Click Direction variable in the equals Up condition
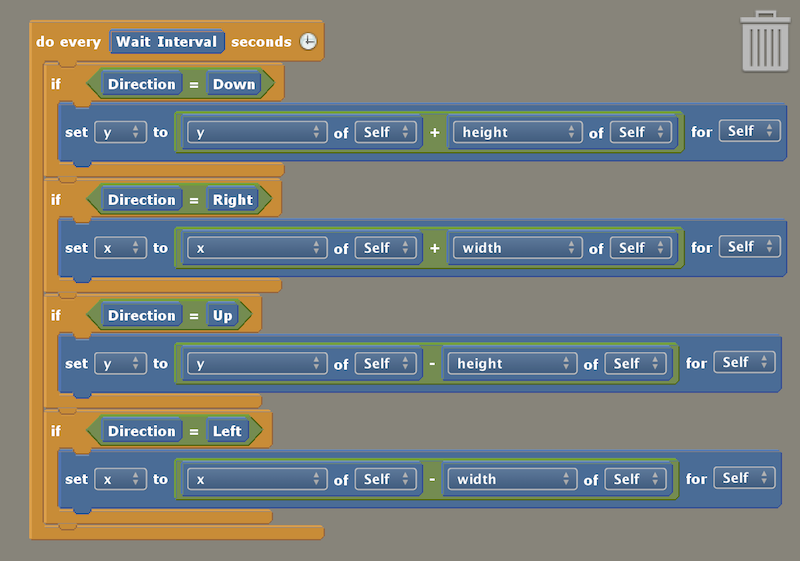 pos(141,316)
